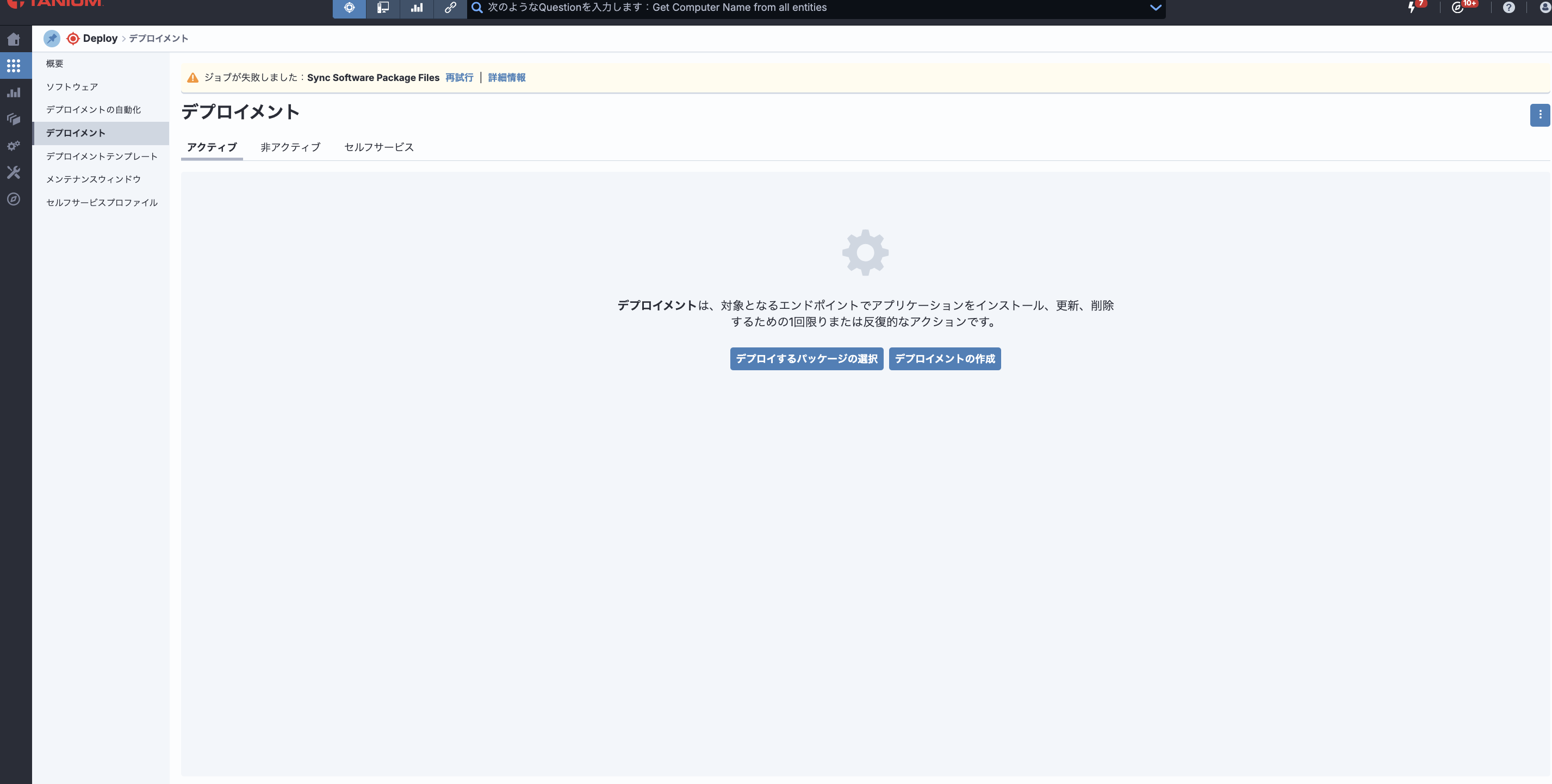1552x784 pixels.
Task: Open notifications via the lightning bolt icon
Action: (x=1413, y=8)
